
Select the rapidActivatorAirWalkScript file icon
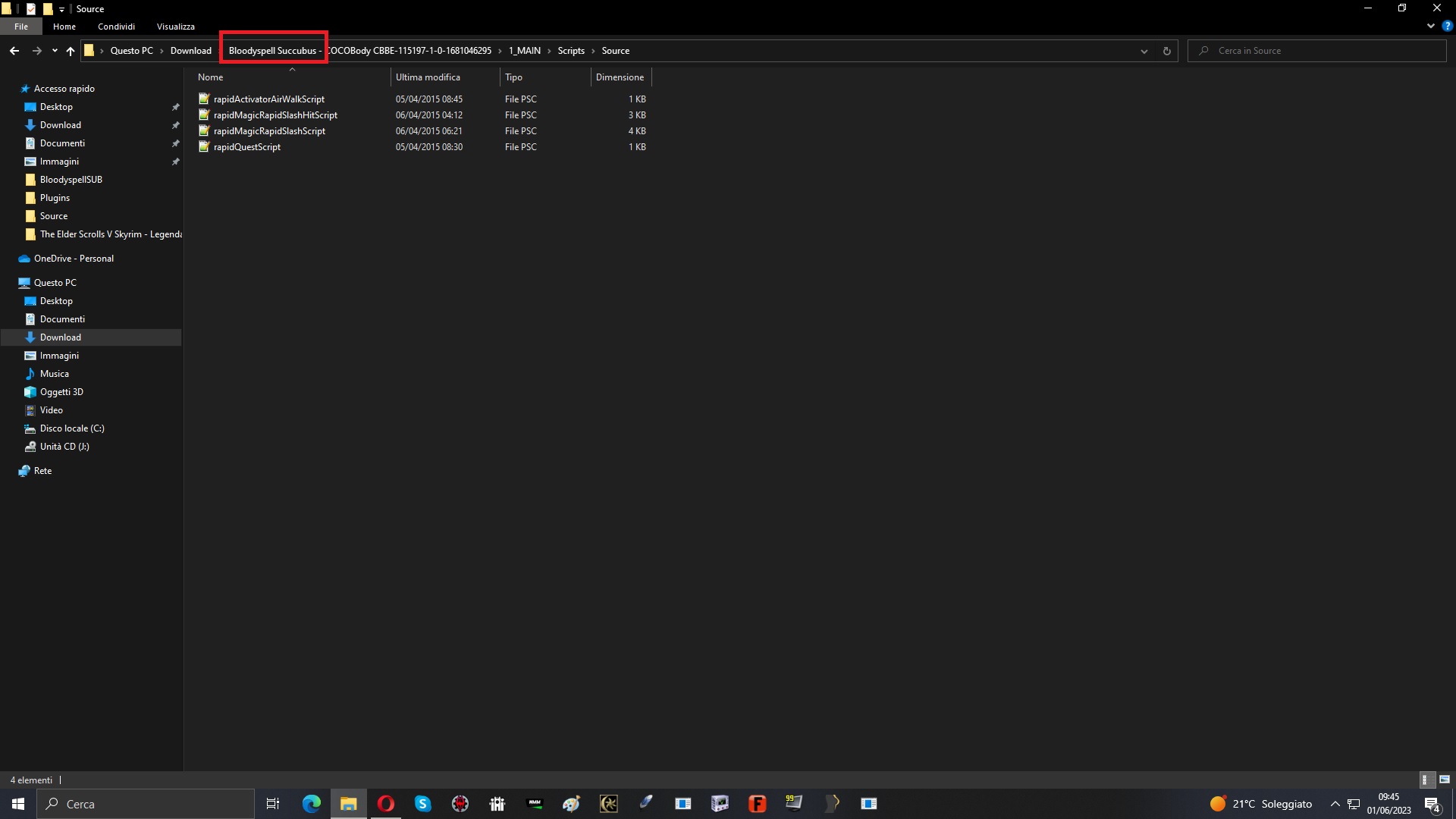[203, 99]
